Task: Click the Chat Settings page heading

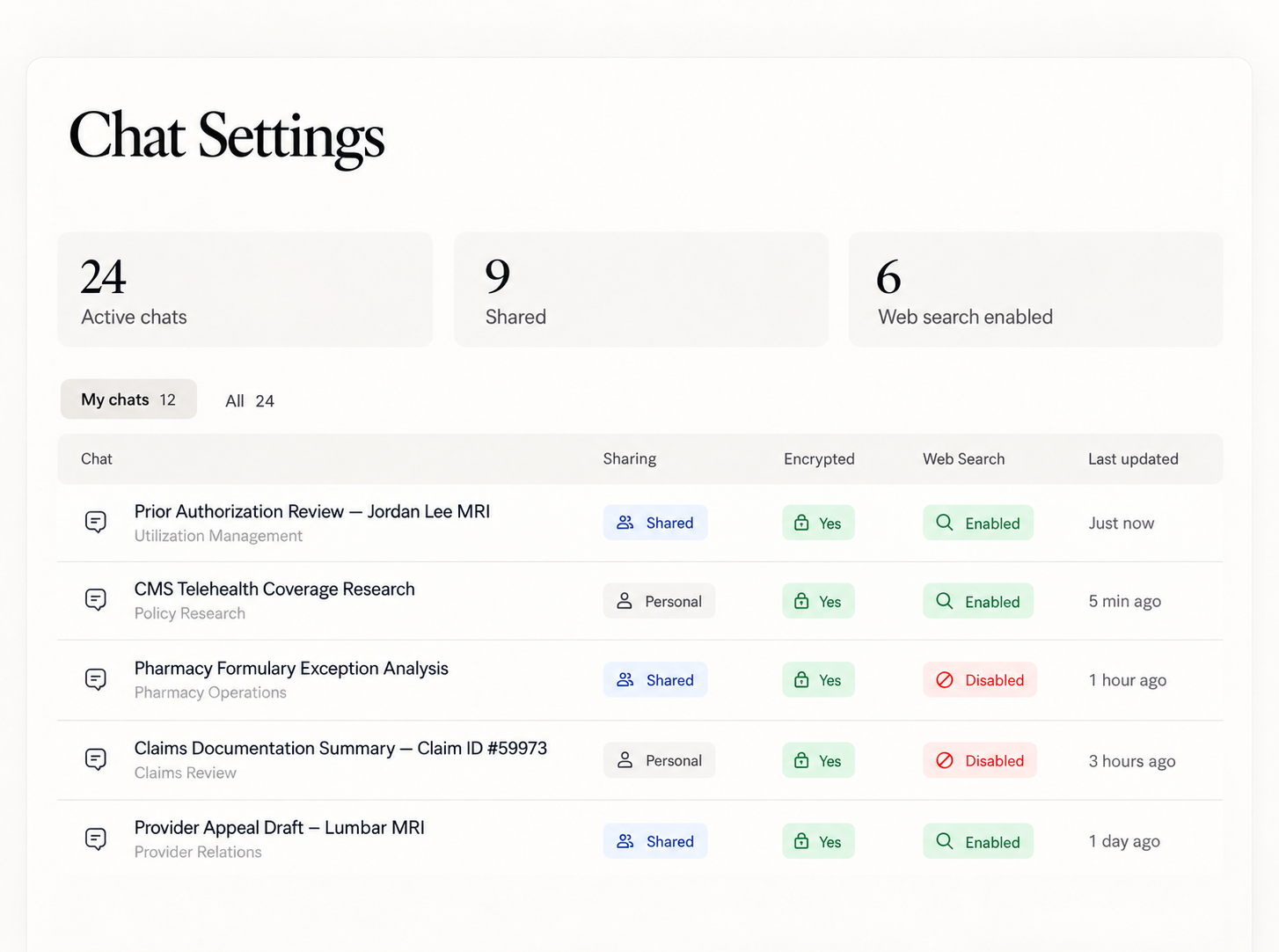Action: (x=227, y=136)
